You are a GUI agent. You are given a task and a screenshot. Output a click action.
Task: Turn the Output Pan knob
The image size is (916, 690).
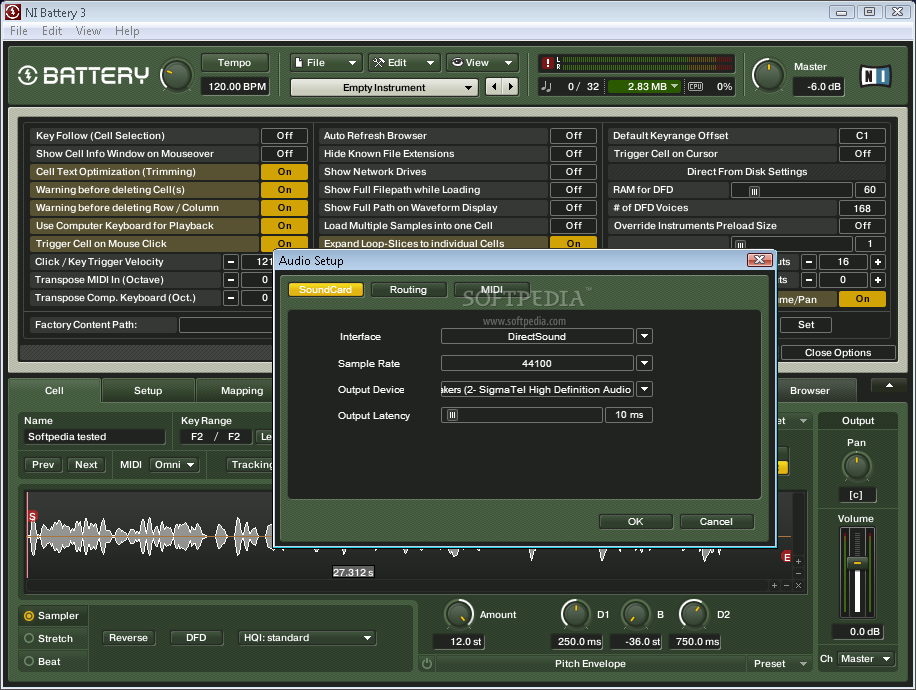click(856, 467)
